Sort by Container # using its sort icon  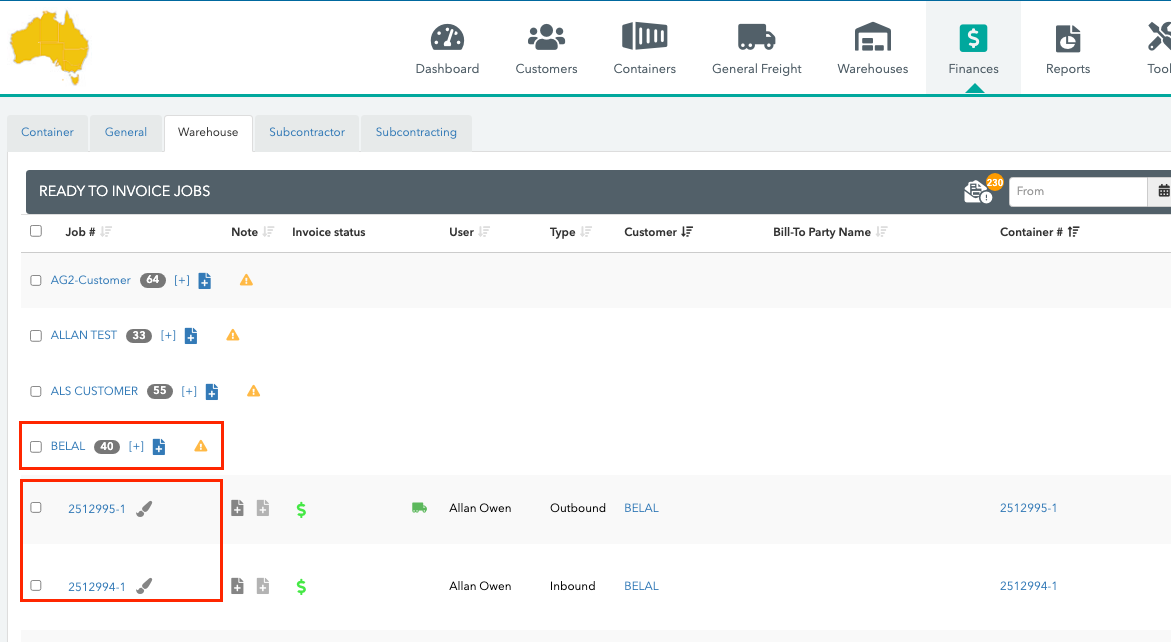(x=1074, y=232)
